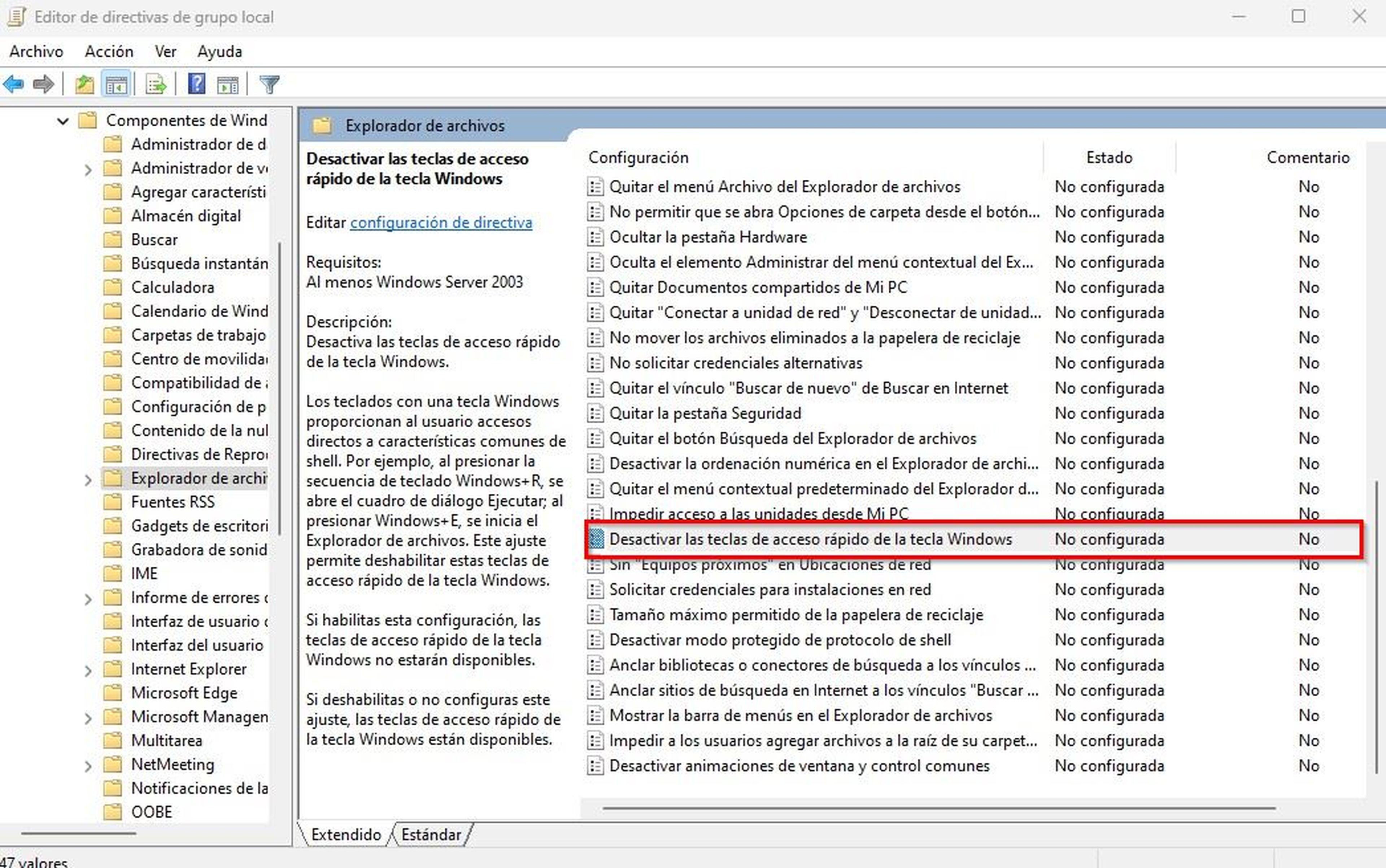This screenshot has height=868, width=1386.
Task: Click the folder icon next to Multitarea
Action: pyautogui.click(x=113, y=741)
